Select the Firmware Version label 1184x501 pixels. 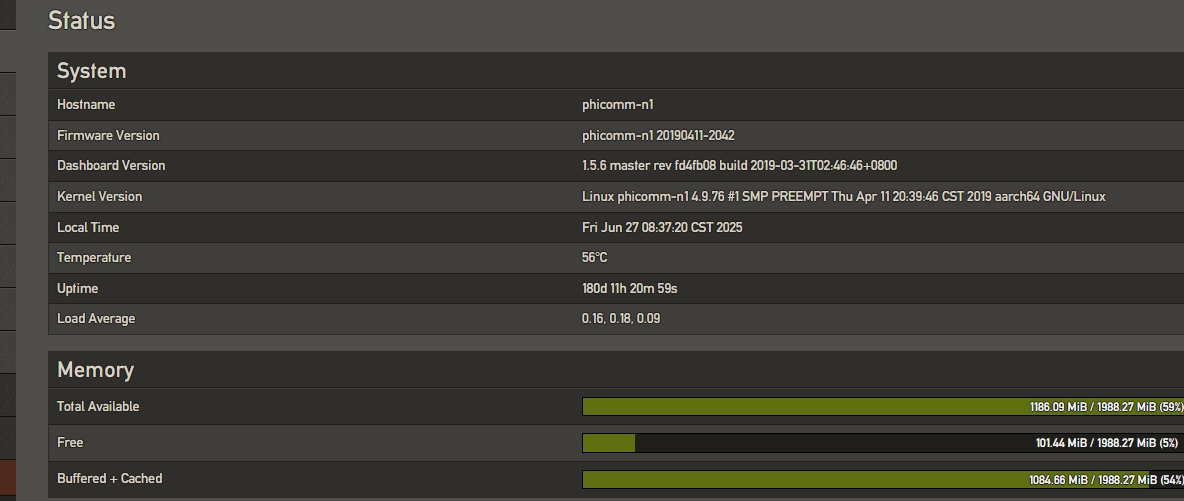click(108, 135)
